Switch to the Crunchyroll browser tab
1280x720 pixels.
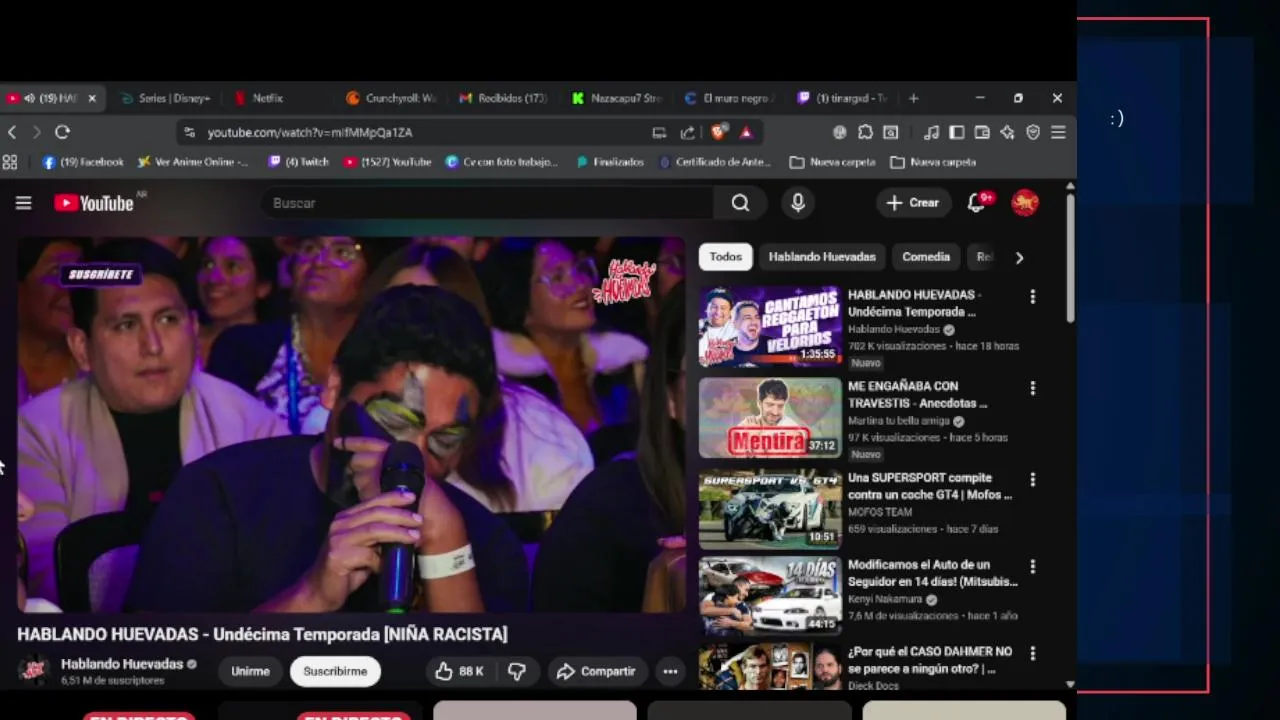(x=392, y=98)
